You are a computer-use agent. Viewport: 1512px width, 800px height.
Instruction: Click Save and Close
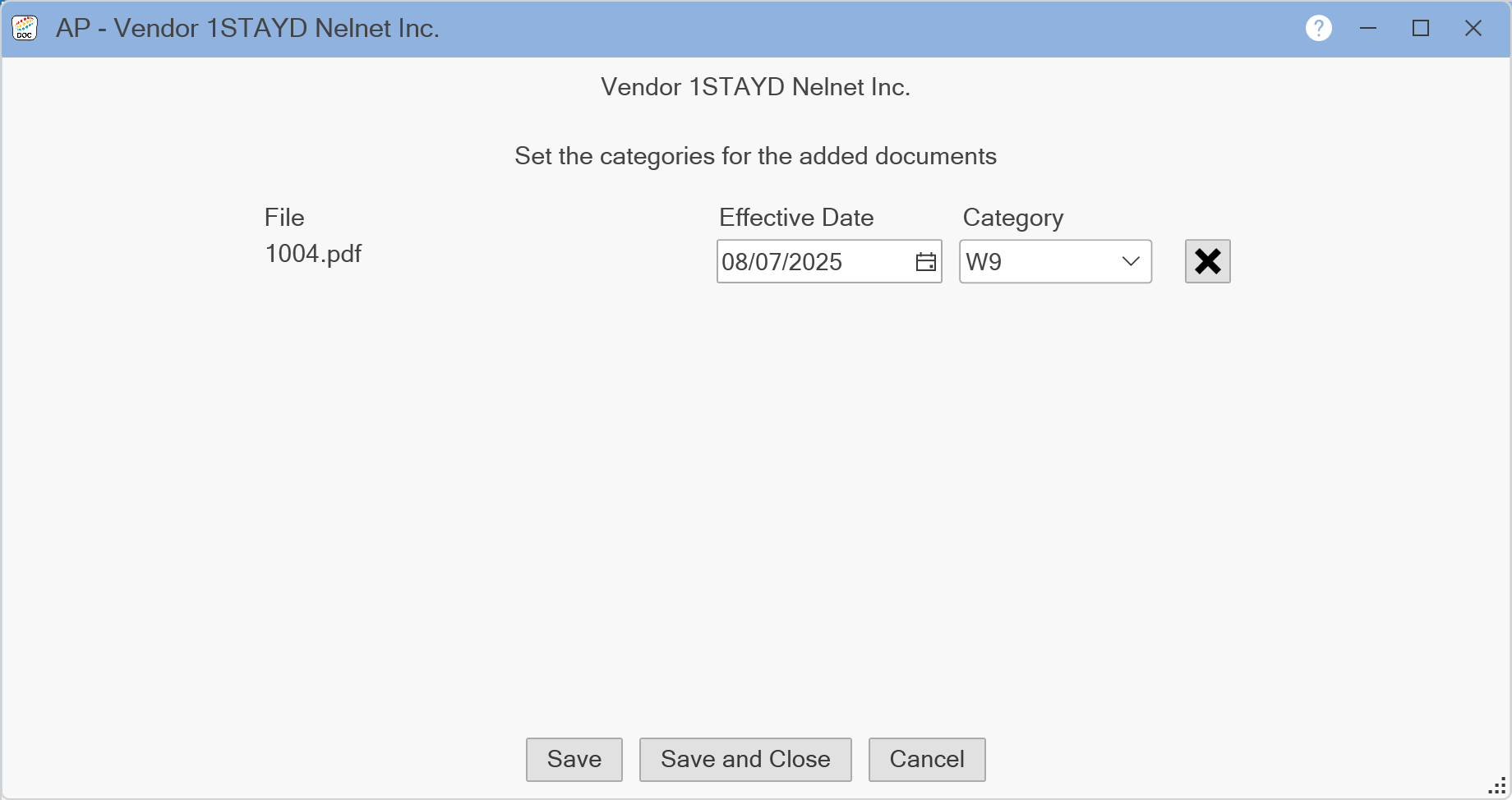point(745,760)
